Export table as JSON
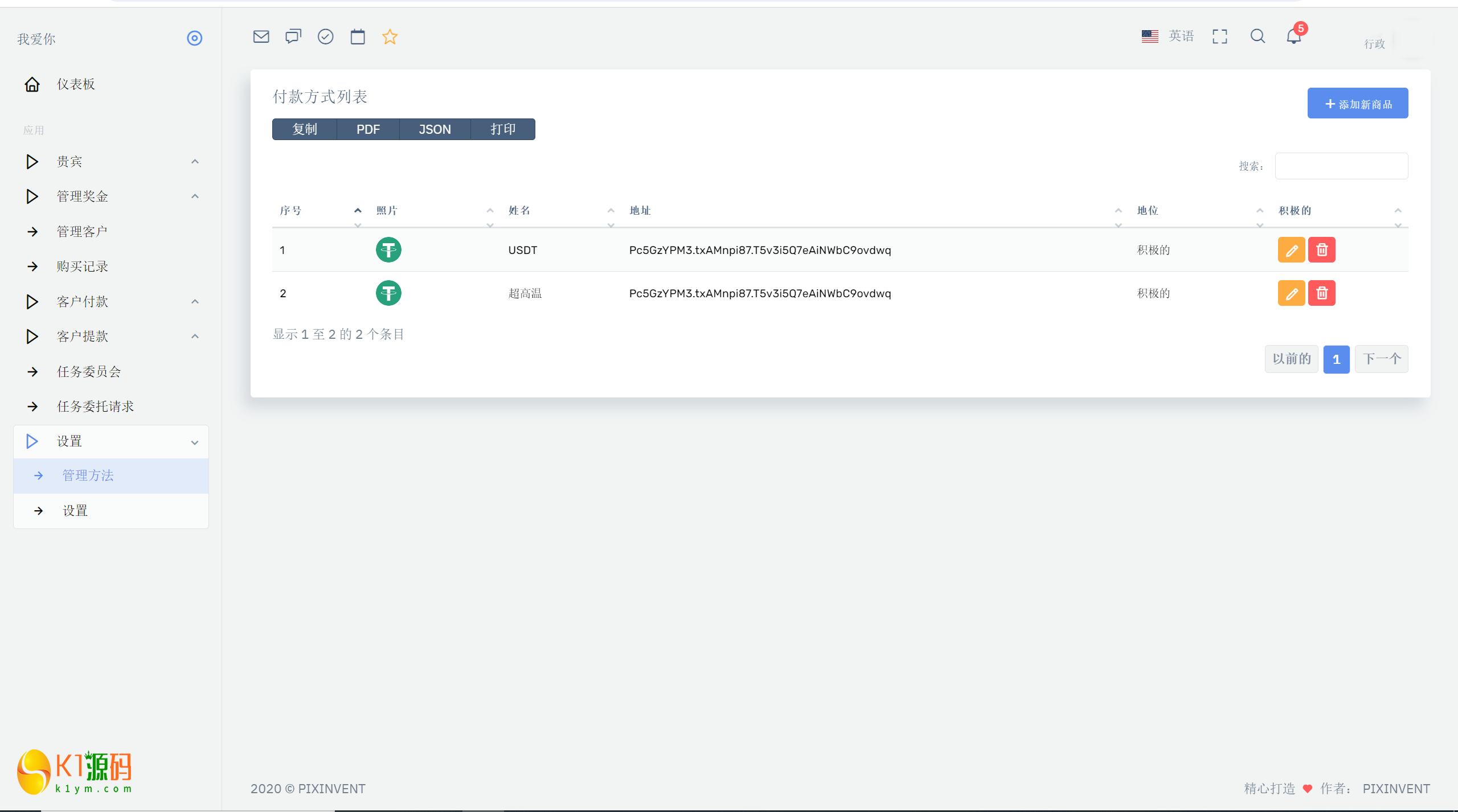1458x812 pixels. click(x=435, y=129)
